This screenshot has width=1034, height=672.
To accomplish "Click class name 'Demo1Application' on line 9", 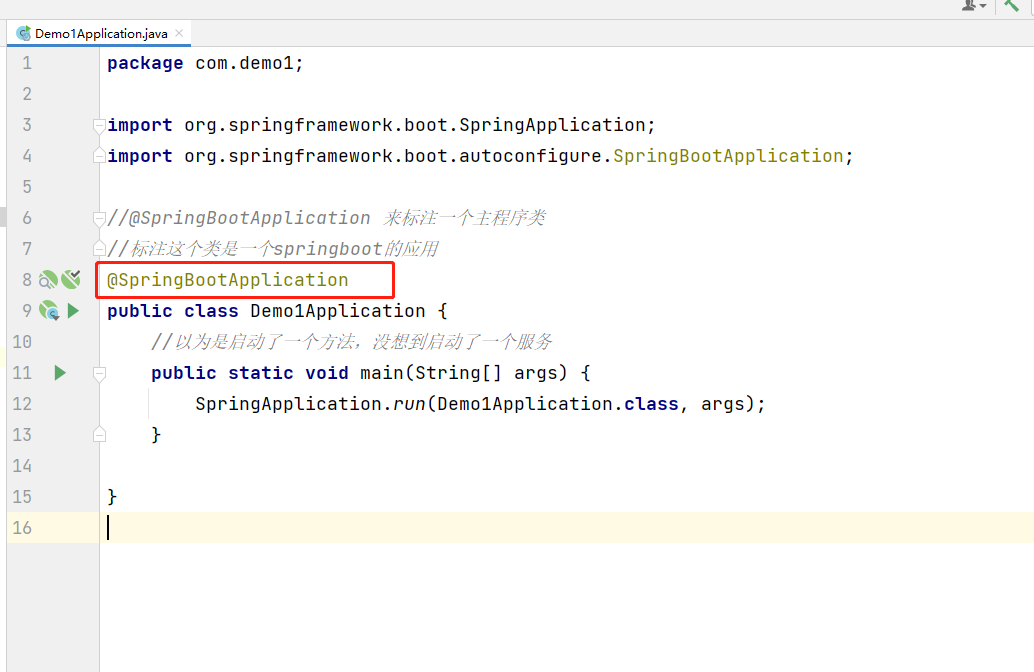I will 338,311.
